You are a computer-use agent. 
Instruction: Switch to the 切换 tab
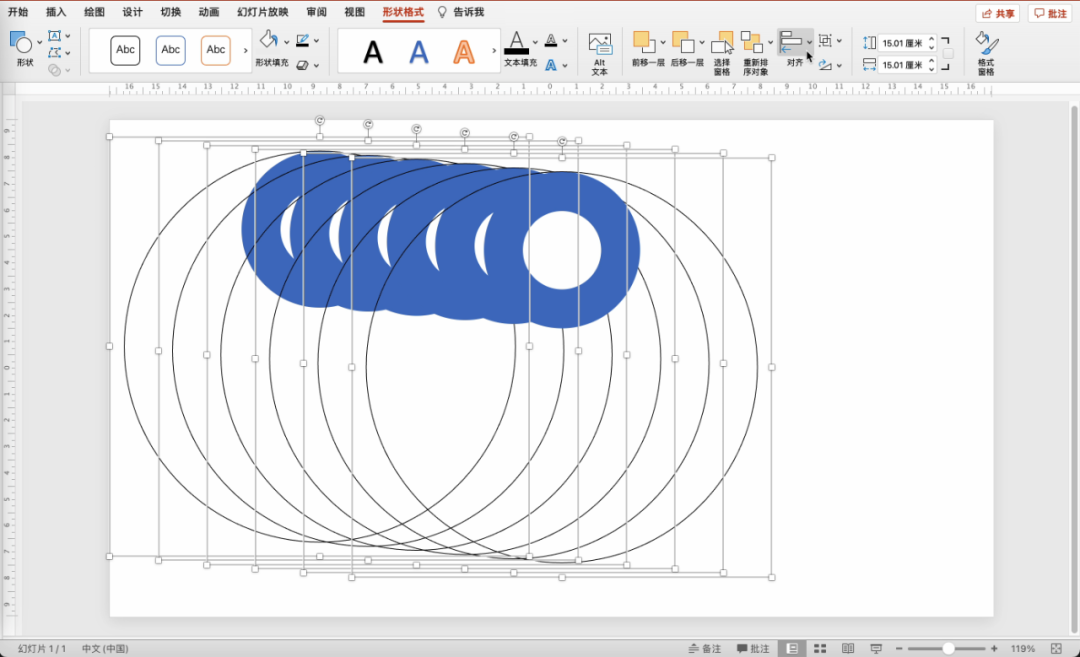tap(171, 12)
